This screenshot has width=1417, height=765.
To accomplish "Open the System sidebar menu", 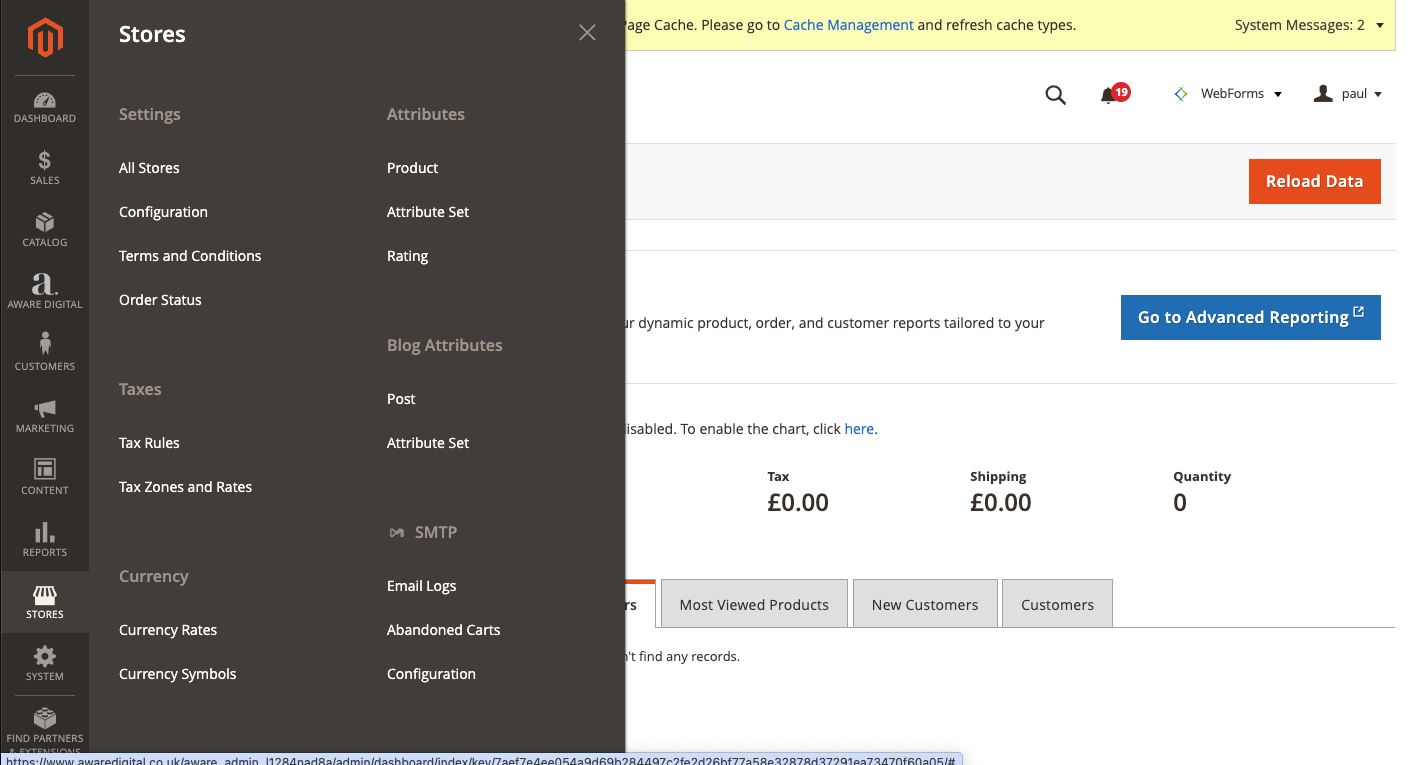I will pos(45,664).
